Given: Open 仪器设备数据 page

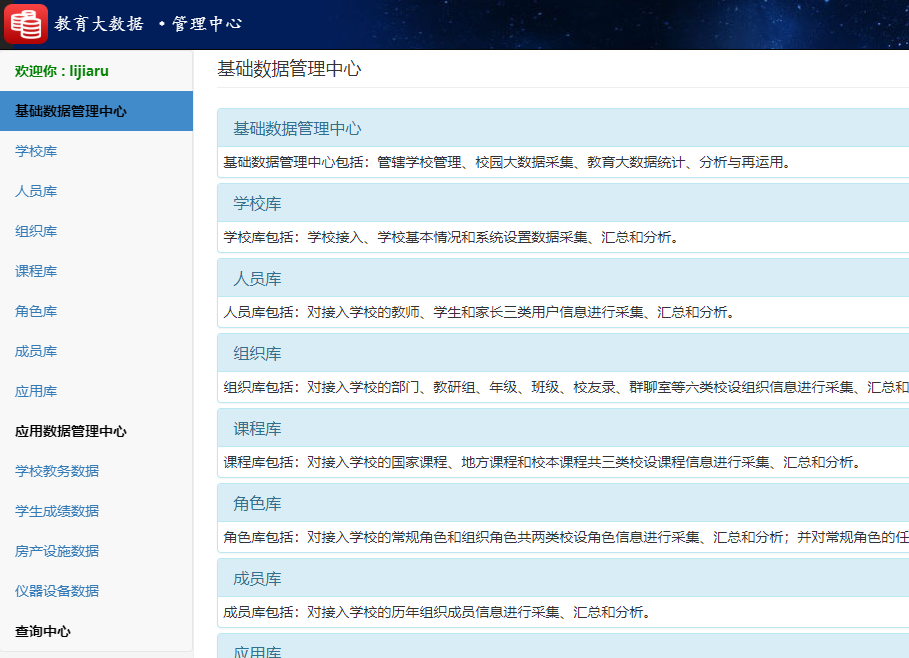Looking at the screenshot, I should click(47, 591).
